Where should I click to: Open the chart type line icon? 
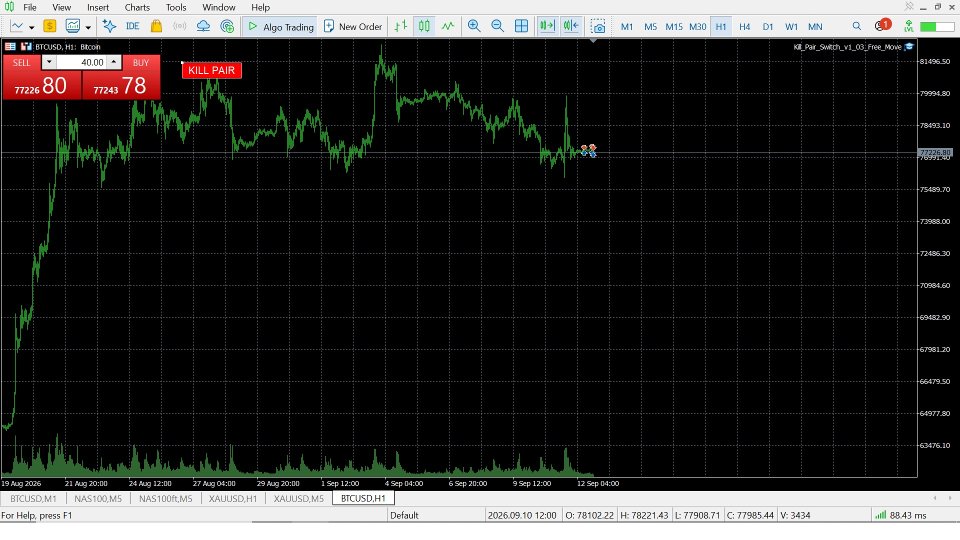(x=17, y=26)
